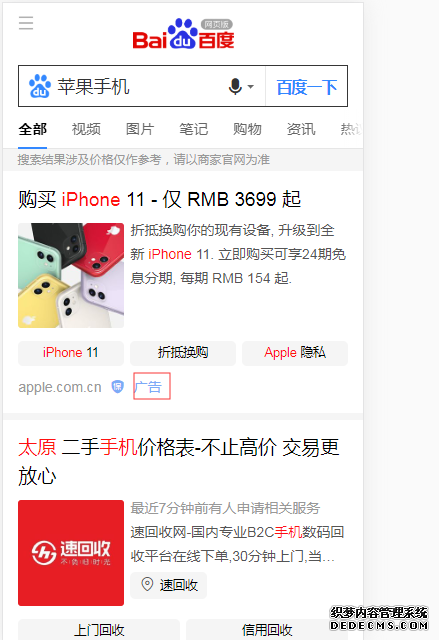Screen dimensions: 439x640
Task: Open the 资讯 tab
Action: coord(301,129)
